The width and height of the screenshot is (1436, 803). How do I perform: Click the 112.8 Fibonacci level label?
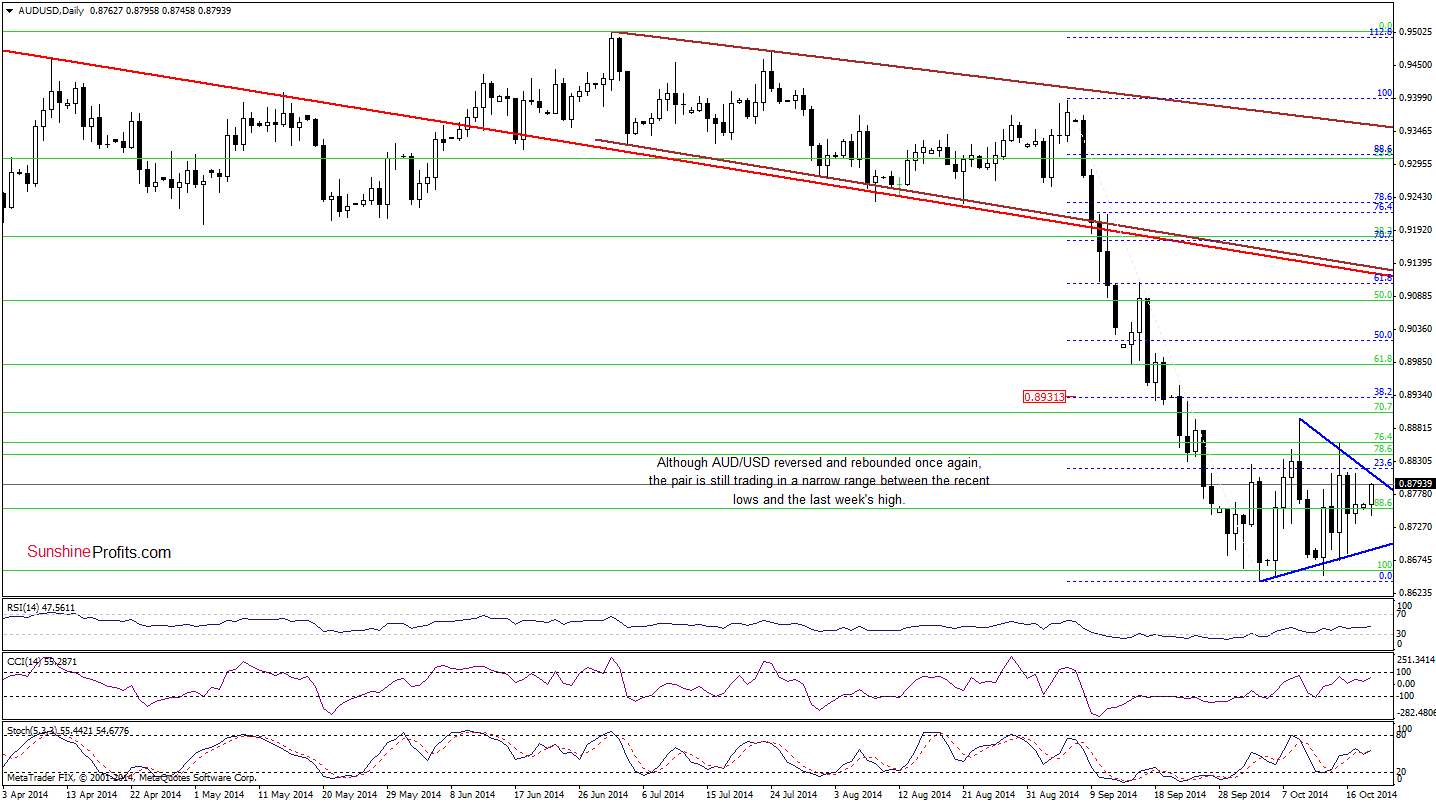tap(1381, 32)
